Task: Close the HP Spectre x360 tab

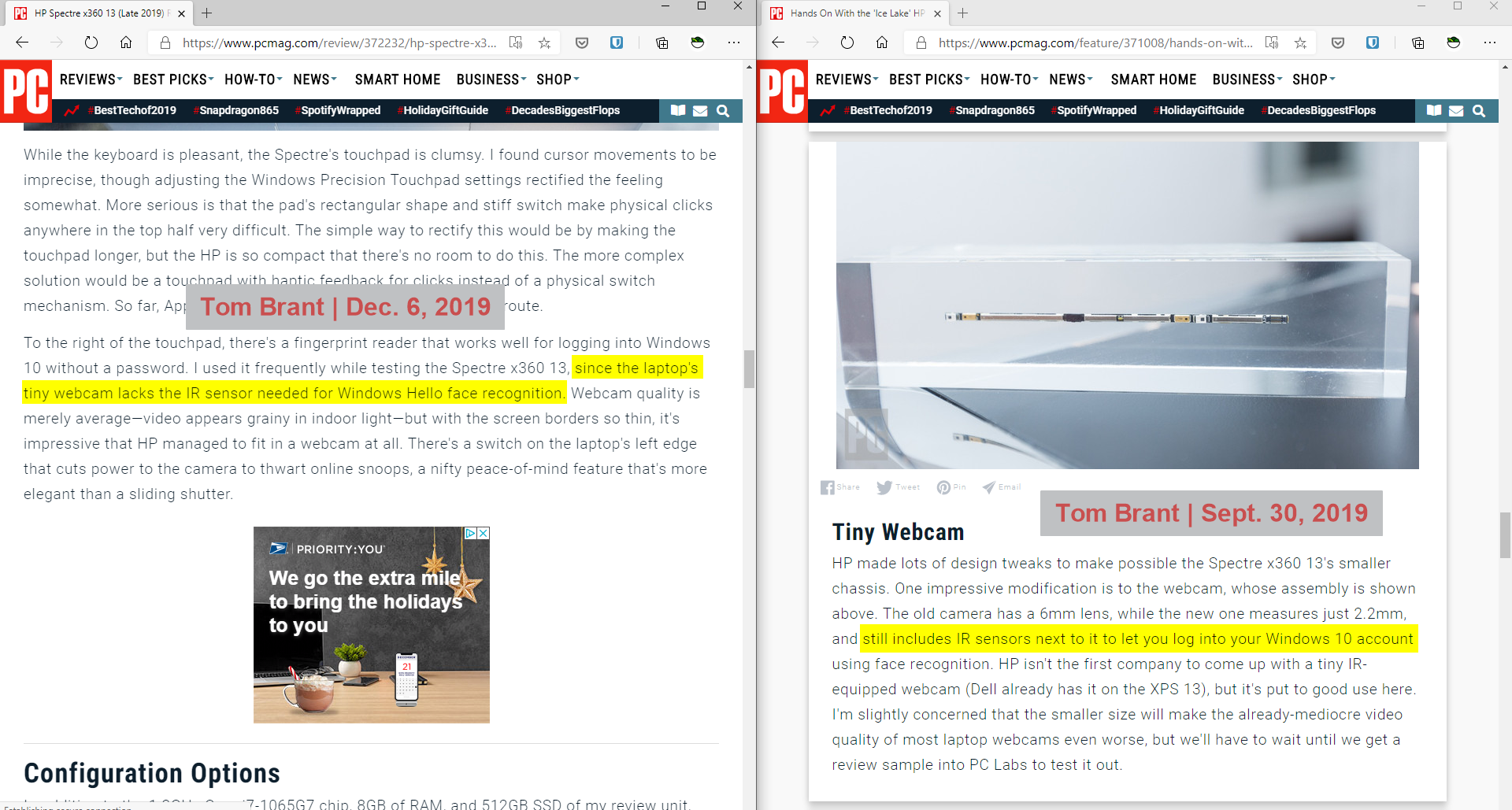Action: (x=181, y=13)
